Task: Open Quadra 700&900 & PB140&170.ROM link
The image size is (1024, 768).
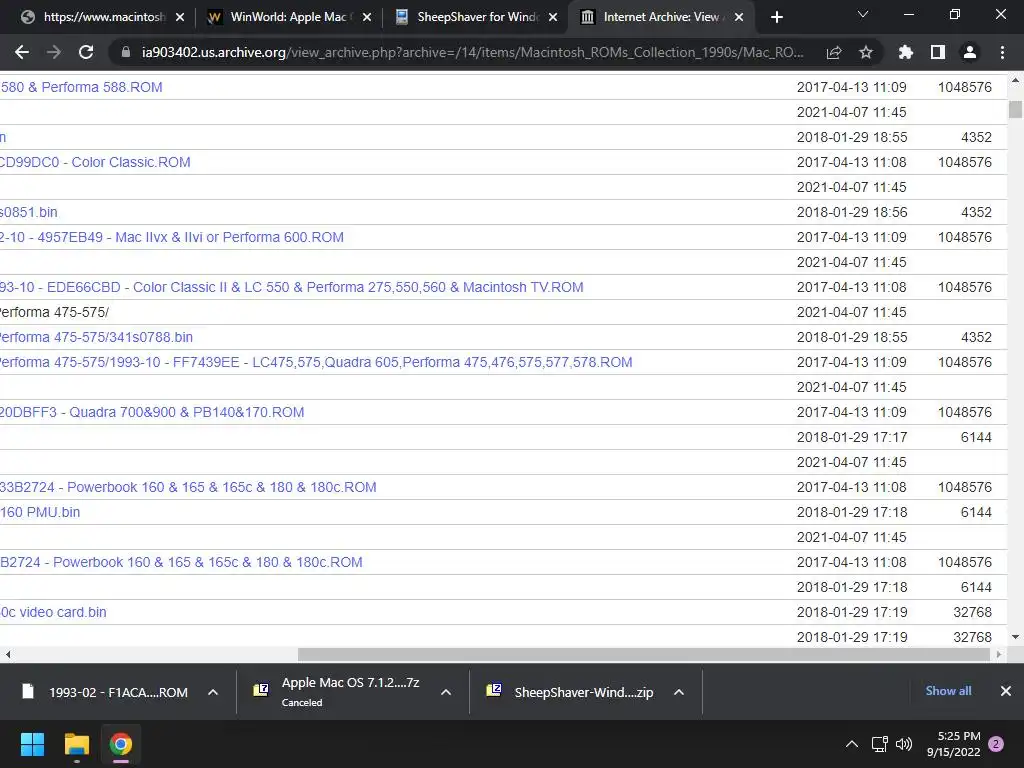Action: coord(152,412)
